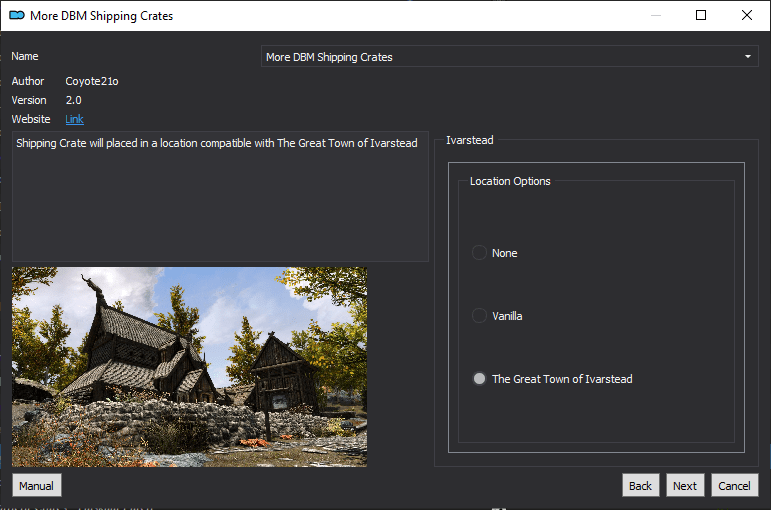Choose The Great Town of Ivarstead option
Screen dimensions: 771x510
tap(552, 379)
